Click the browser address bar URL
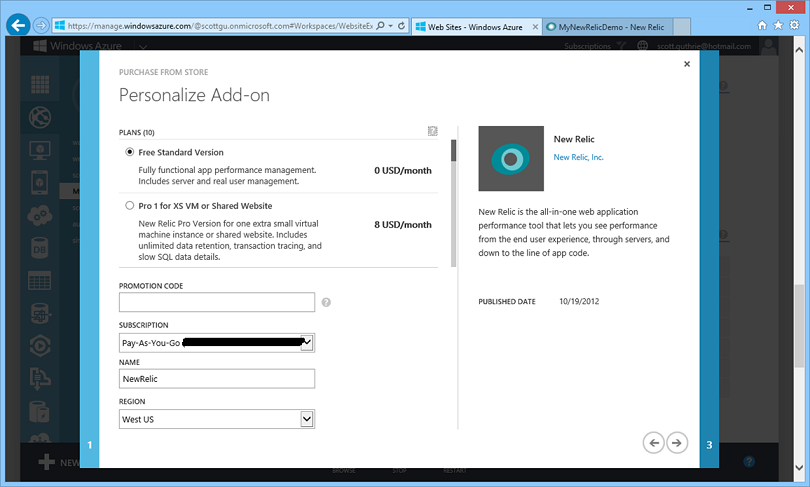Viewport: 810px width, 487px height. (220, 26)
